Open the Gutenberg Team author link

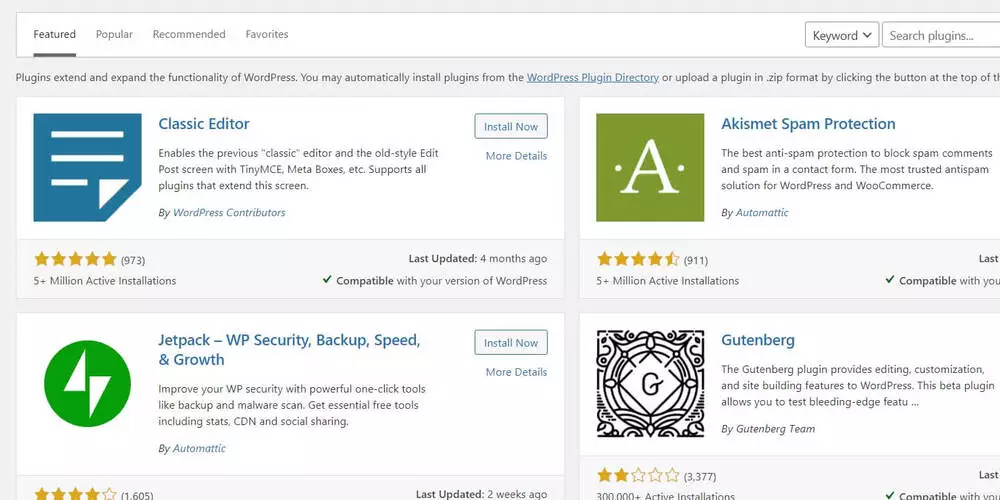(776, 429)
